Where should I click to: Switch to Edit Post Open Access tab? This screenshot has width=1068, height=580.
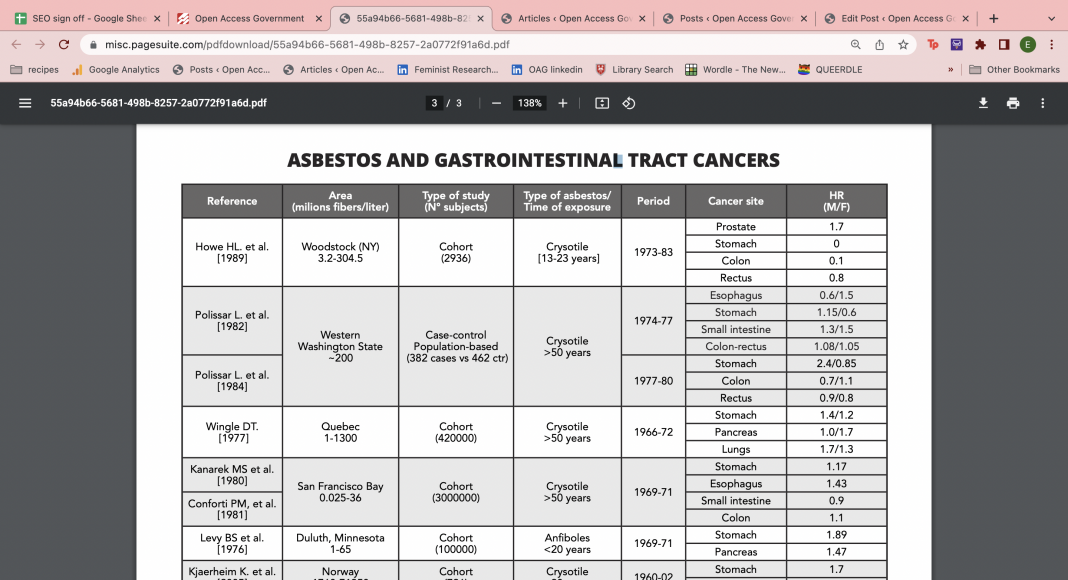[896, 18]
